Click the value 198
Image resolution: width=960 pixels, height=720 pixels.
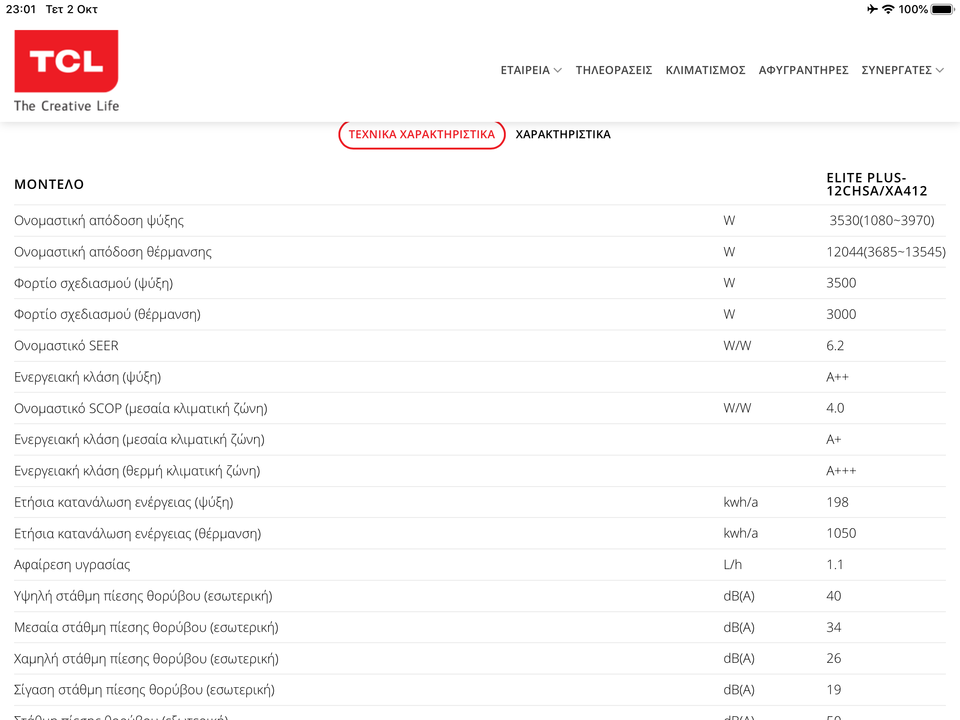click(x=838, y=502)
